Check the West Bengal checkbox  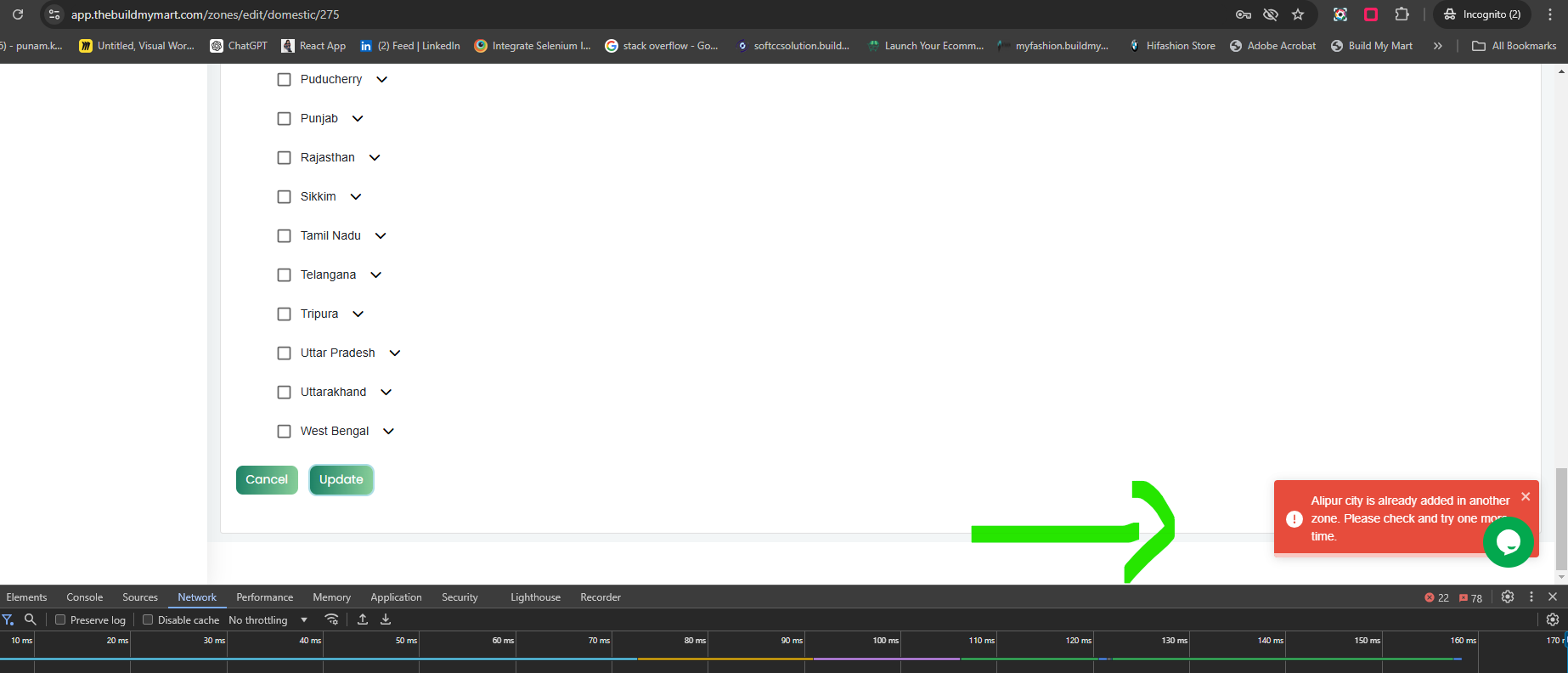tap(285, 431)
